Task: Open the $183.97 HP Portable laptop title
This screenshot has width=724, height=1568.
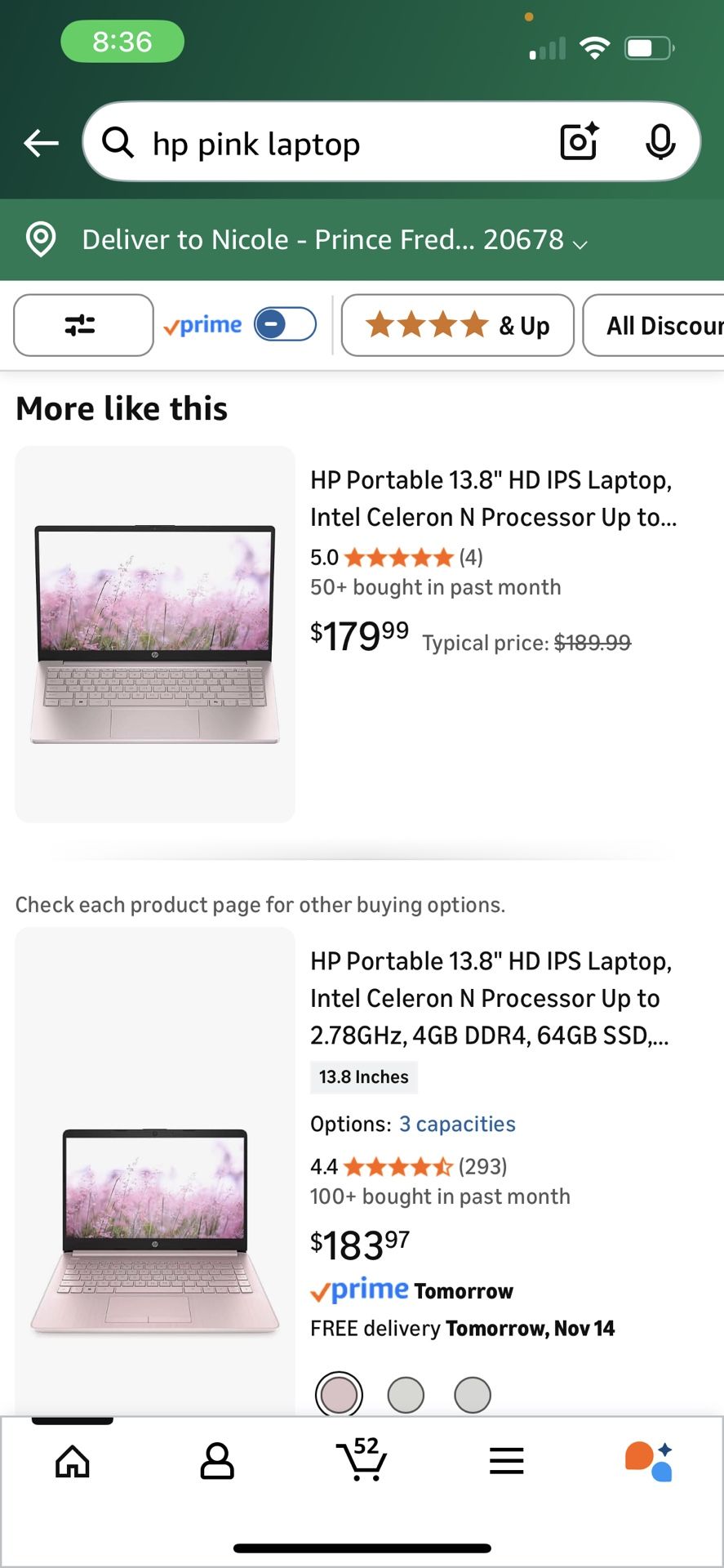Action: click(491, 998)
